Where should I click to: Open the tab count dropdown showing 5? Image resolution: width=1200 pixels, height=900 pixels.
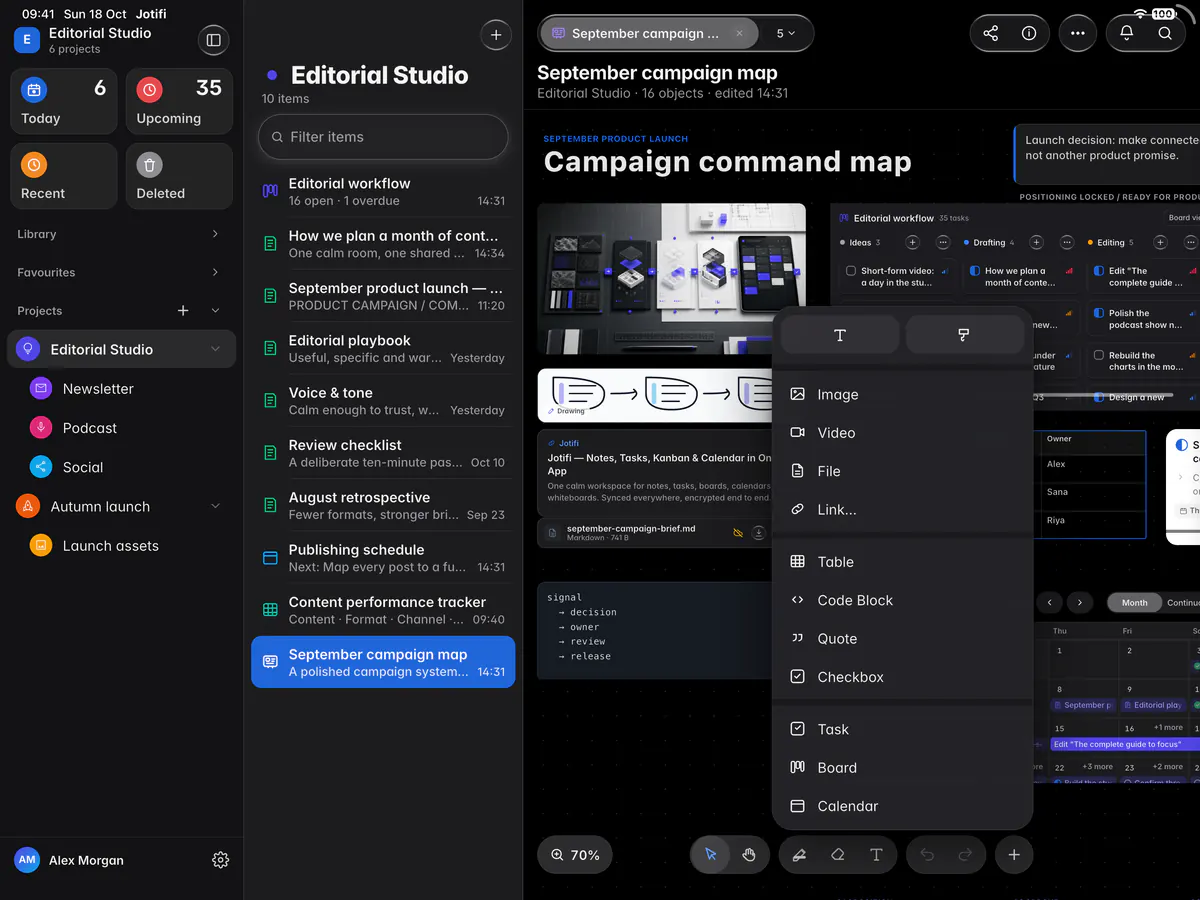pyautogui.click(x=786, y=33)
